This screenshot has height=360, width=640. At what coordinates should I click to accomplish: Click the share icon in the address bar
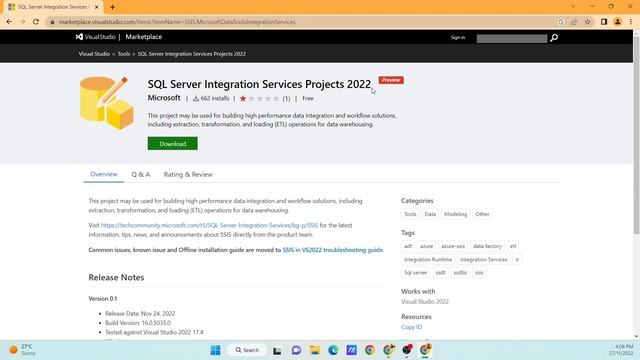(x=574, y=22)
